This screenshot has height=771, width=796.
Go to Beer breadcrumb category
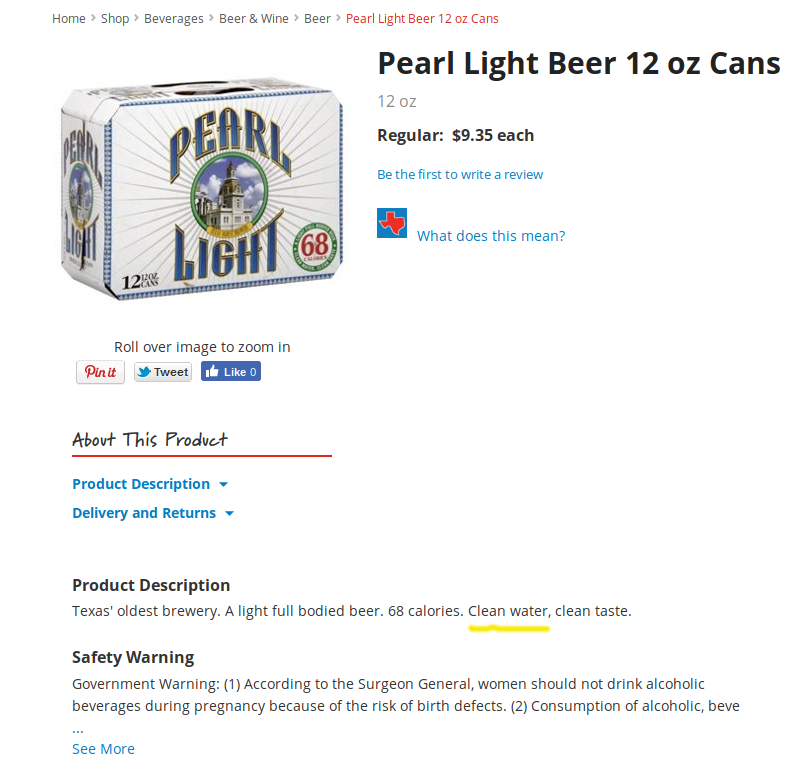point(317,19)
